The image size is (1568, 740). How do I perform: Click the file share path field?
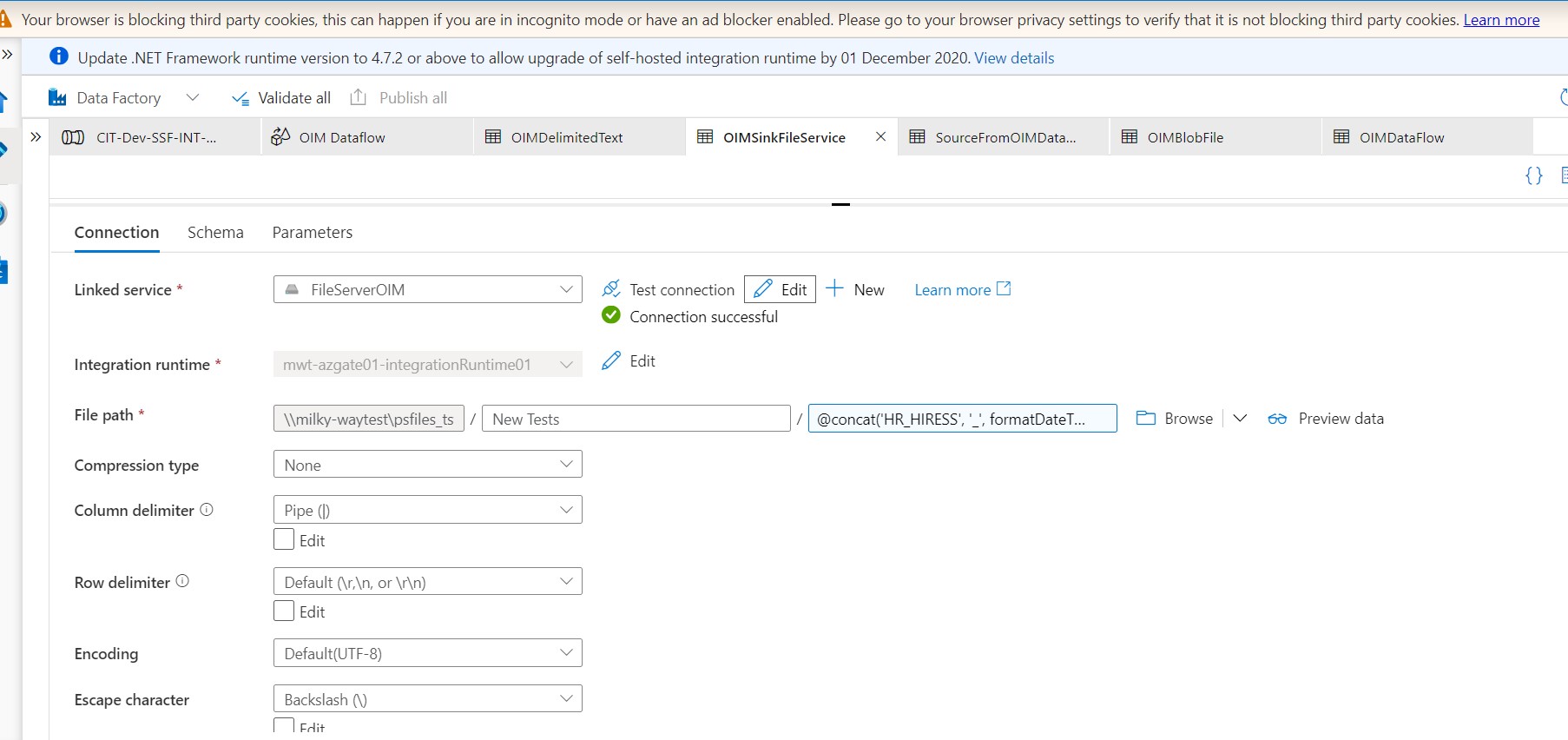pos(369,419)
